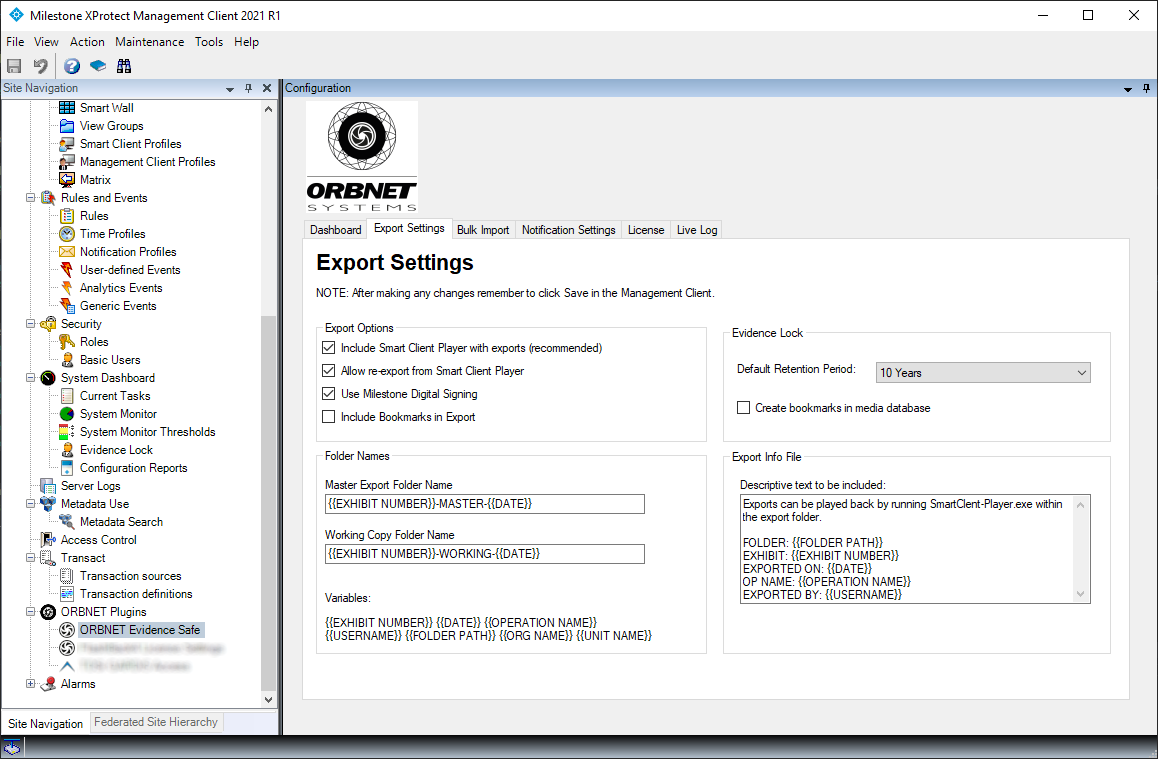Click the Undo toolbar icon

[40, 66]
